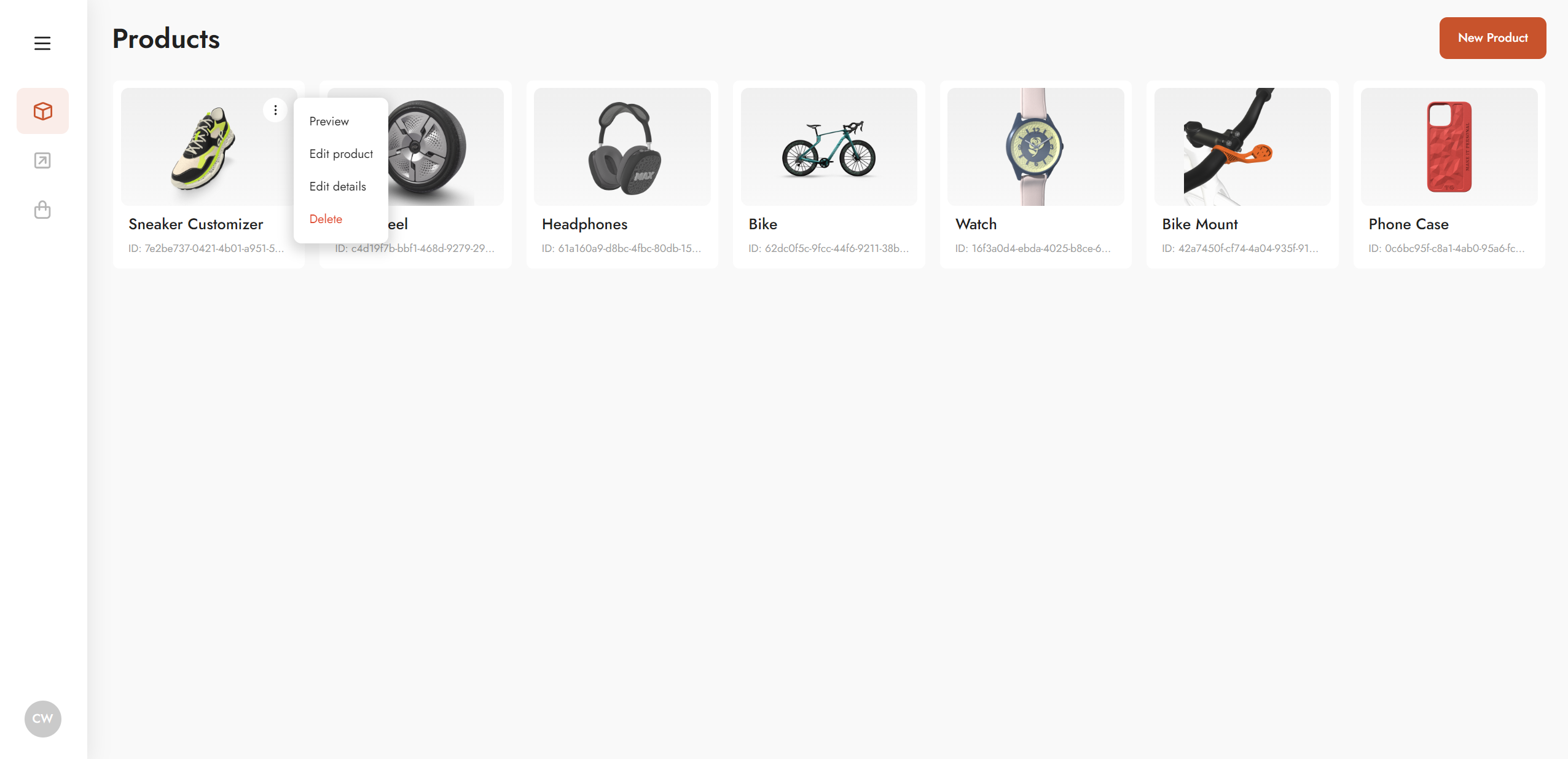This screenshot has width=1568, height=759.
Task: Click the New Product button
Action: pyautogui.click(x=1492, y=38)
